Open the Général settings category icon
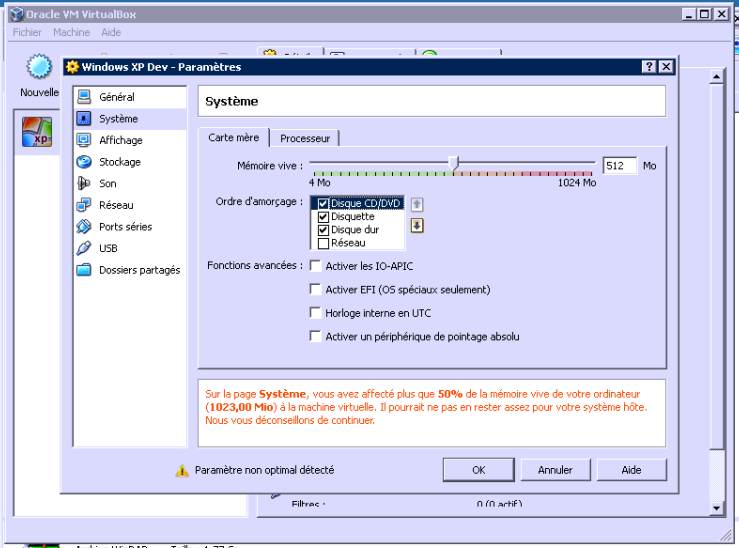Viewport: 739px width, 548px height. coord(84,97)
